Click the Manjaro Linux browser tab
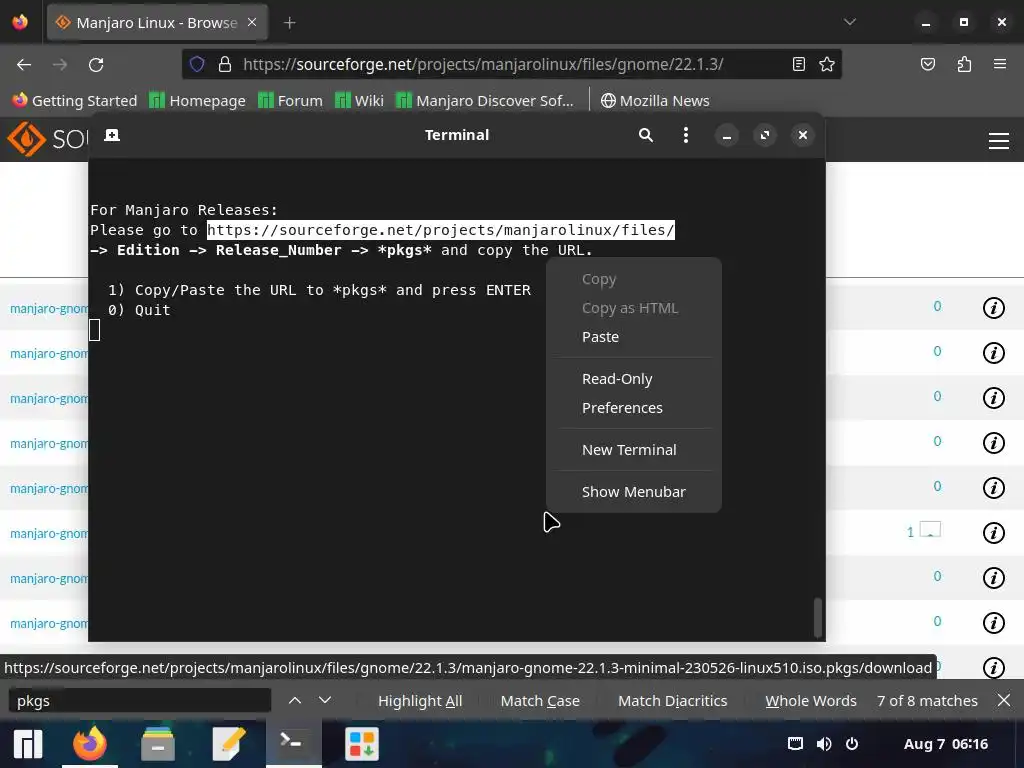Viewport: 1024px width, 768px height. [x=157, y=23]
